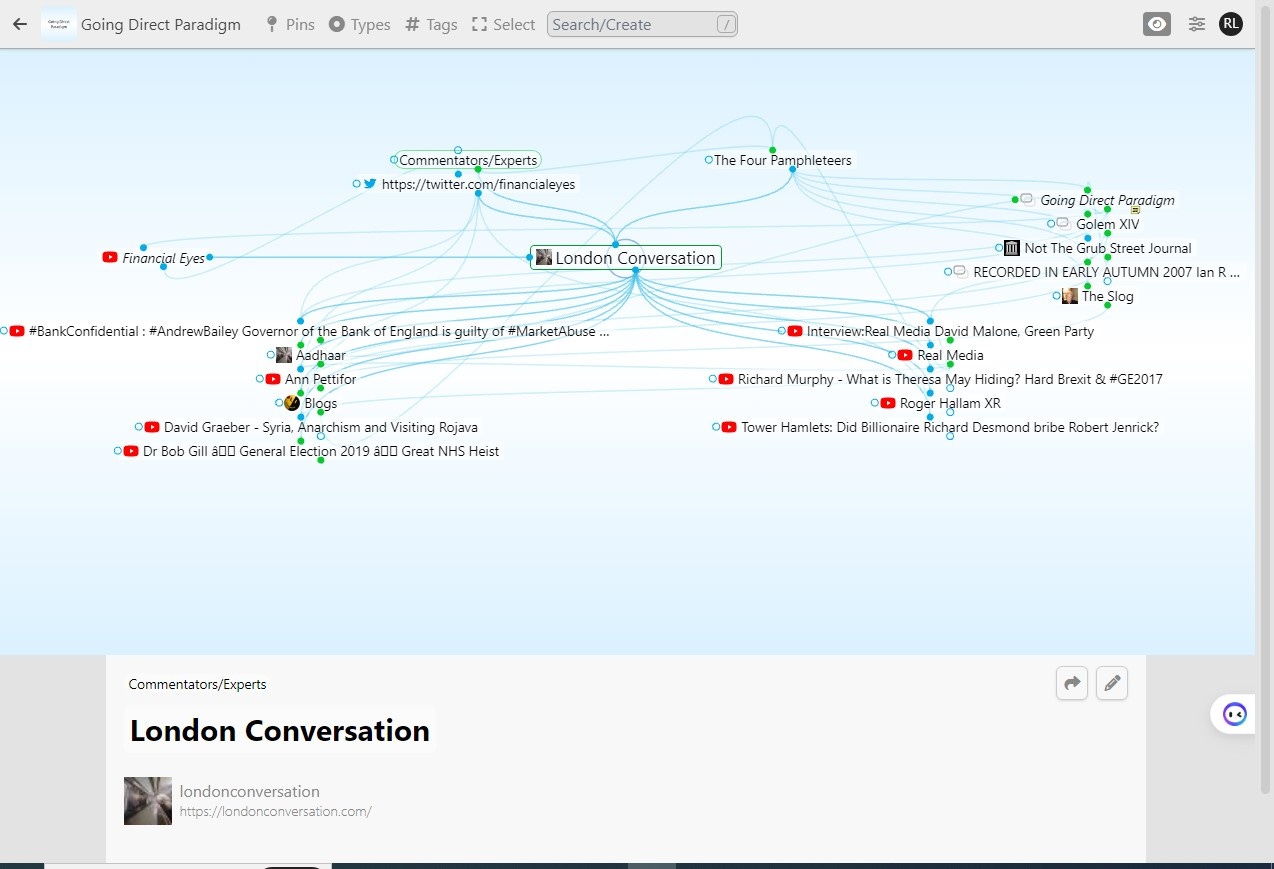Viewport: 1274px width, 869px height.
Task: Click YouTube icon beside Tower Hamlets
Action: [x=729, y=427]
